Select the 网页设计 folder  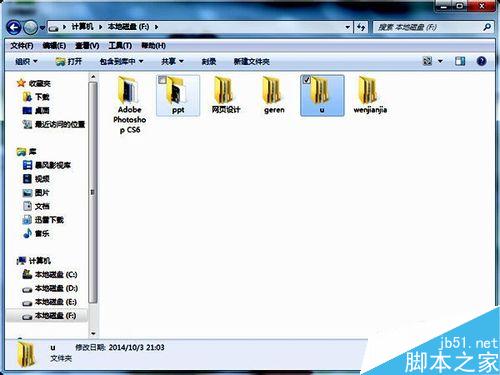tap(226, 95)
